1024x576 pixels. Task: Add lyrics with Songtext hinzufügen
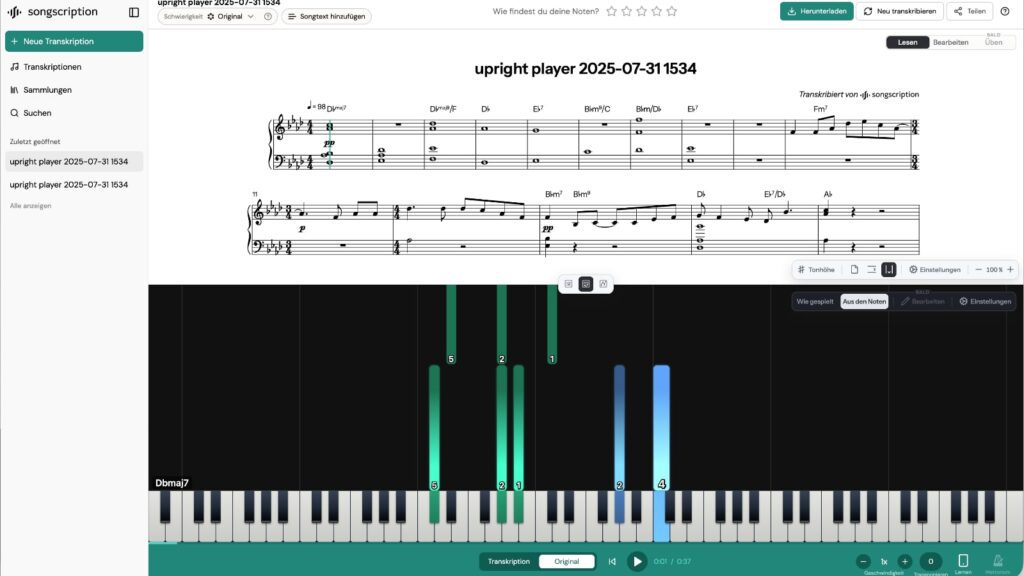tap(327, 16)
